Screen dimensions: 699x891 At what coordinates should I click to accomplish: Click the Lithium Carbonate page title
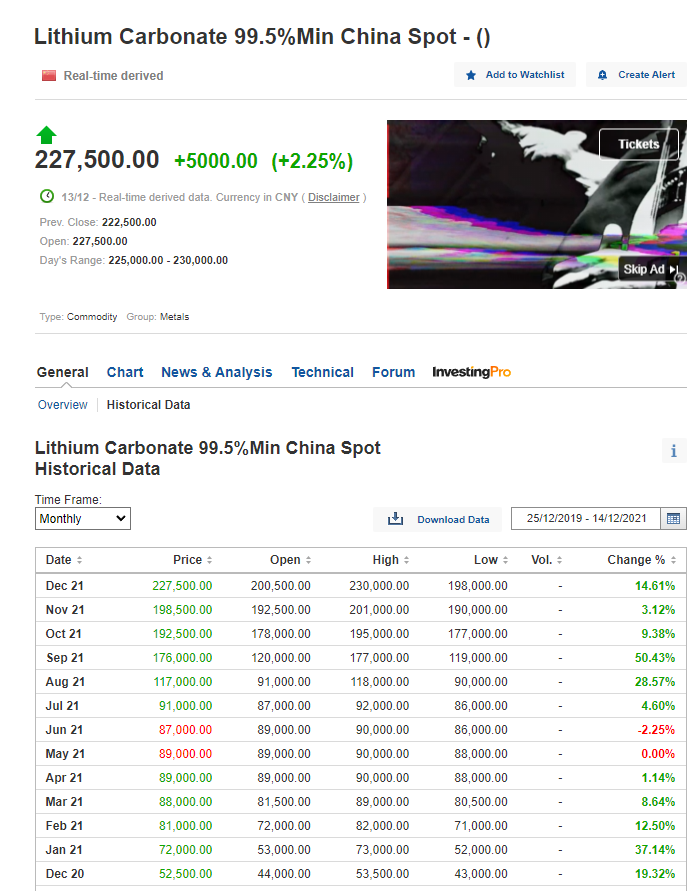click(x=262, y=37)
